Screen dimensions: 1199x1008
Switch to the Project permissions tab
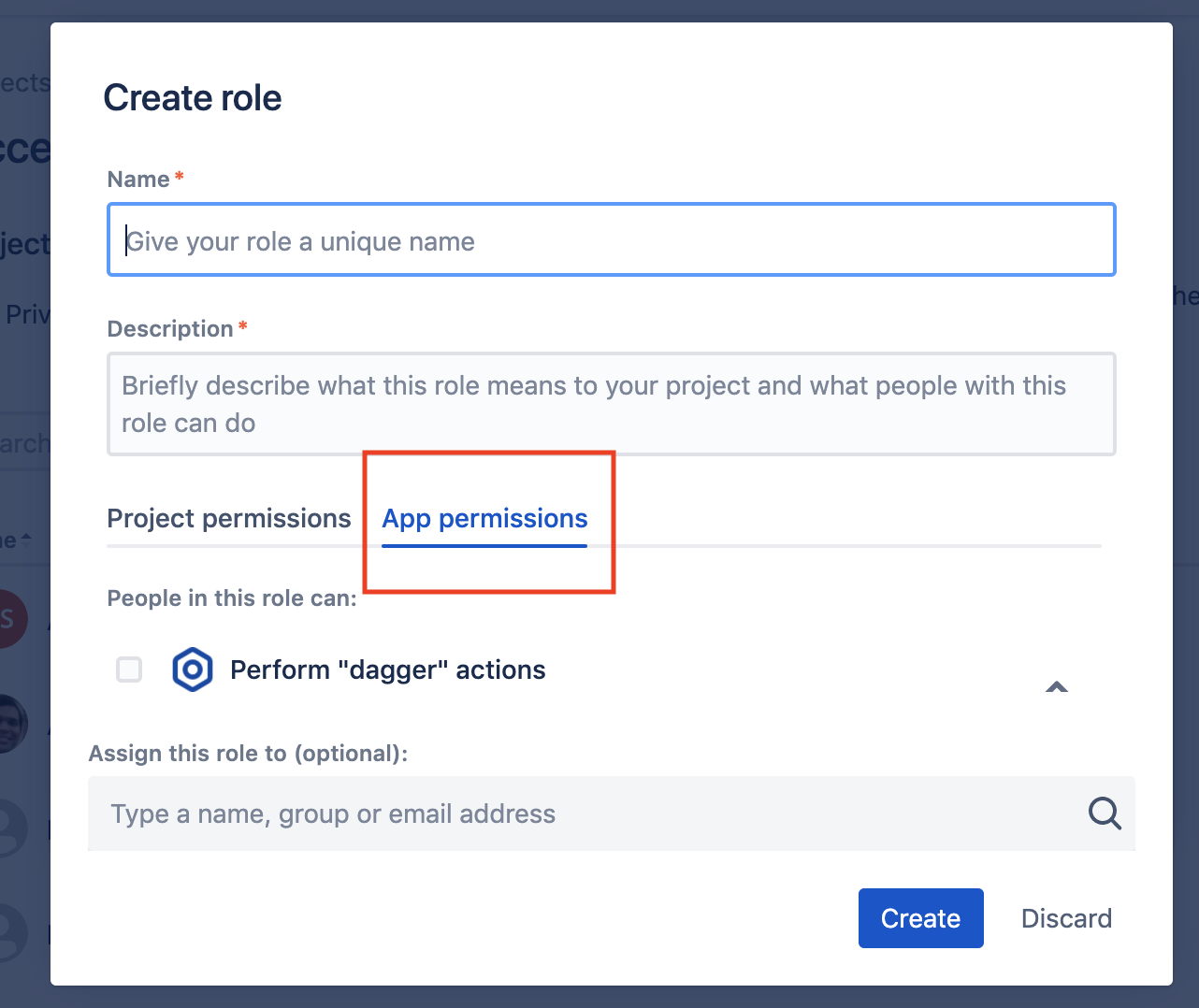(x=229, y=518)
